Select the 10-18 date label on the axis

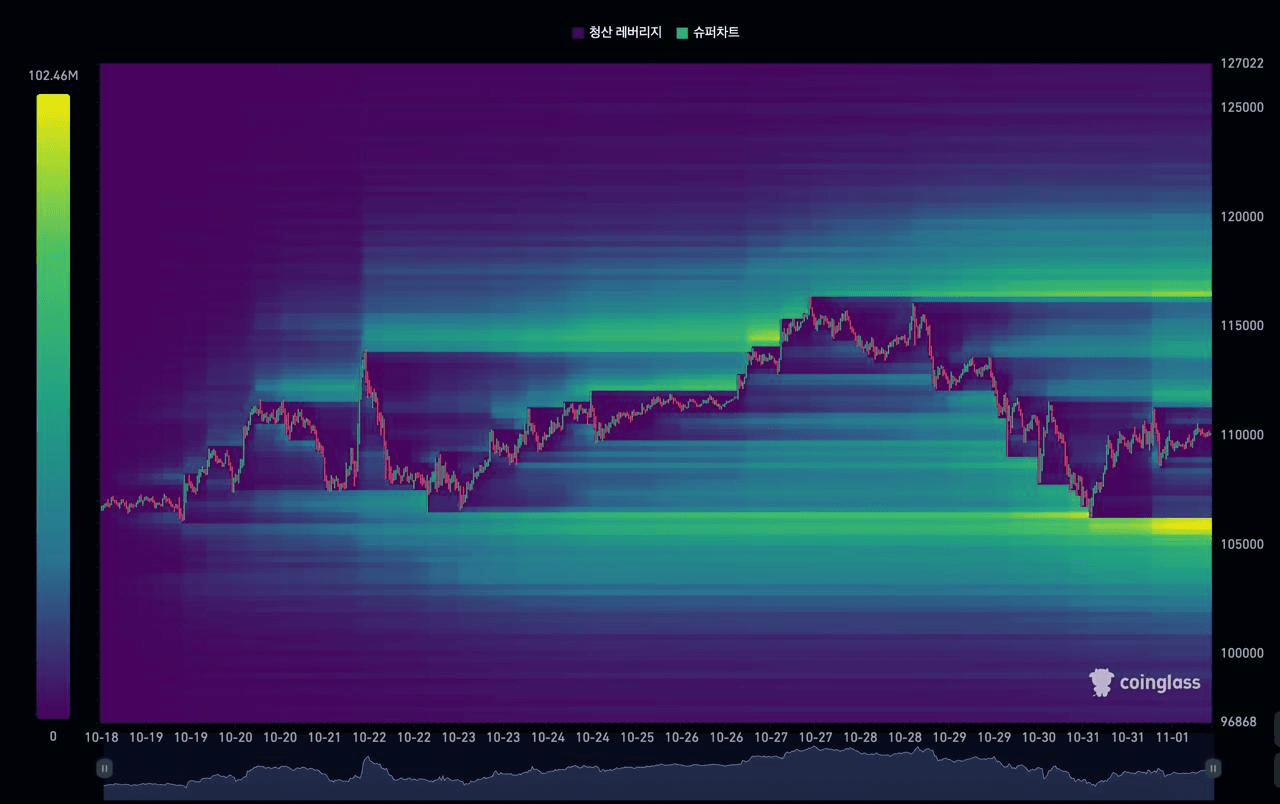100,737
